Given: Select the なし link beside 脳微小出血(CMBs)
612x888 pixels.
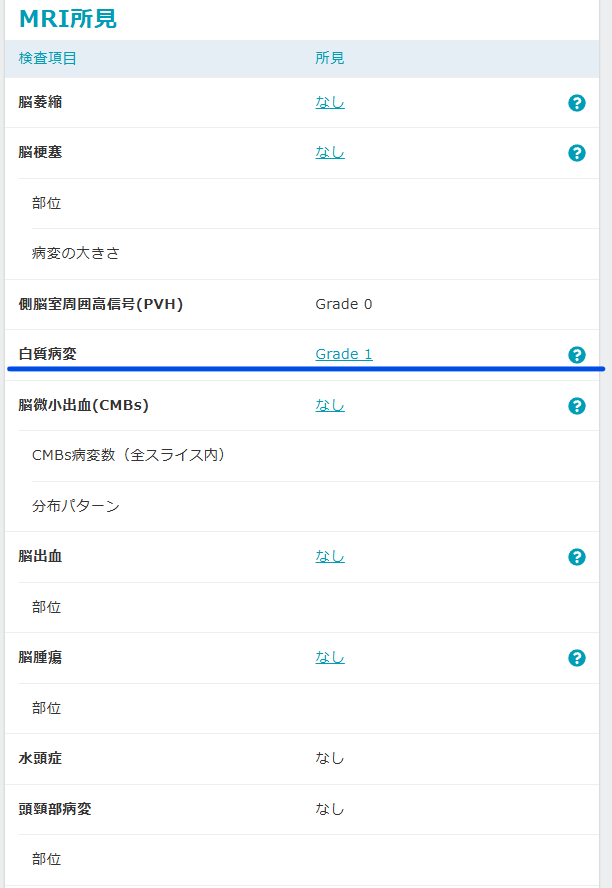Looking at the screenshot, I should [x=330, y=405].
